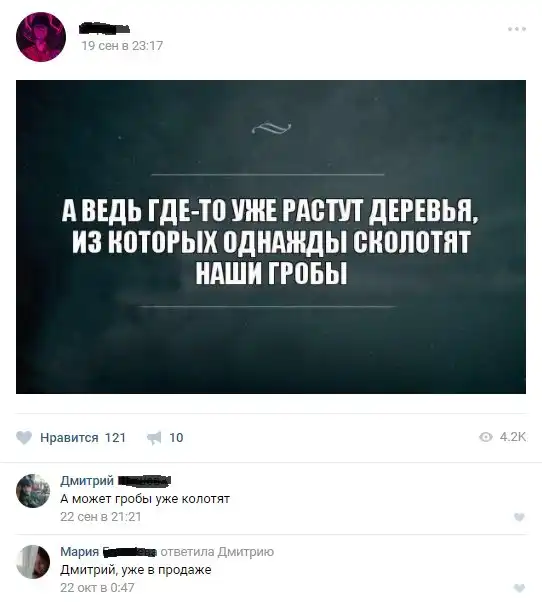The image size is (542, 602).
Task: Open the post author's redacted name link
Action: tap(104, 28)
